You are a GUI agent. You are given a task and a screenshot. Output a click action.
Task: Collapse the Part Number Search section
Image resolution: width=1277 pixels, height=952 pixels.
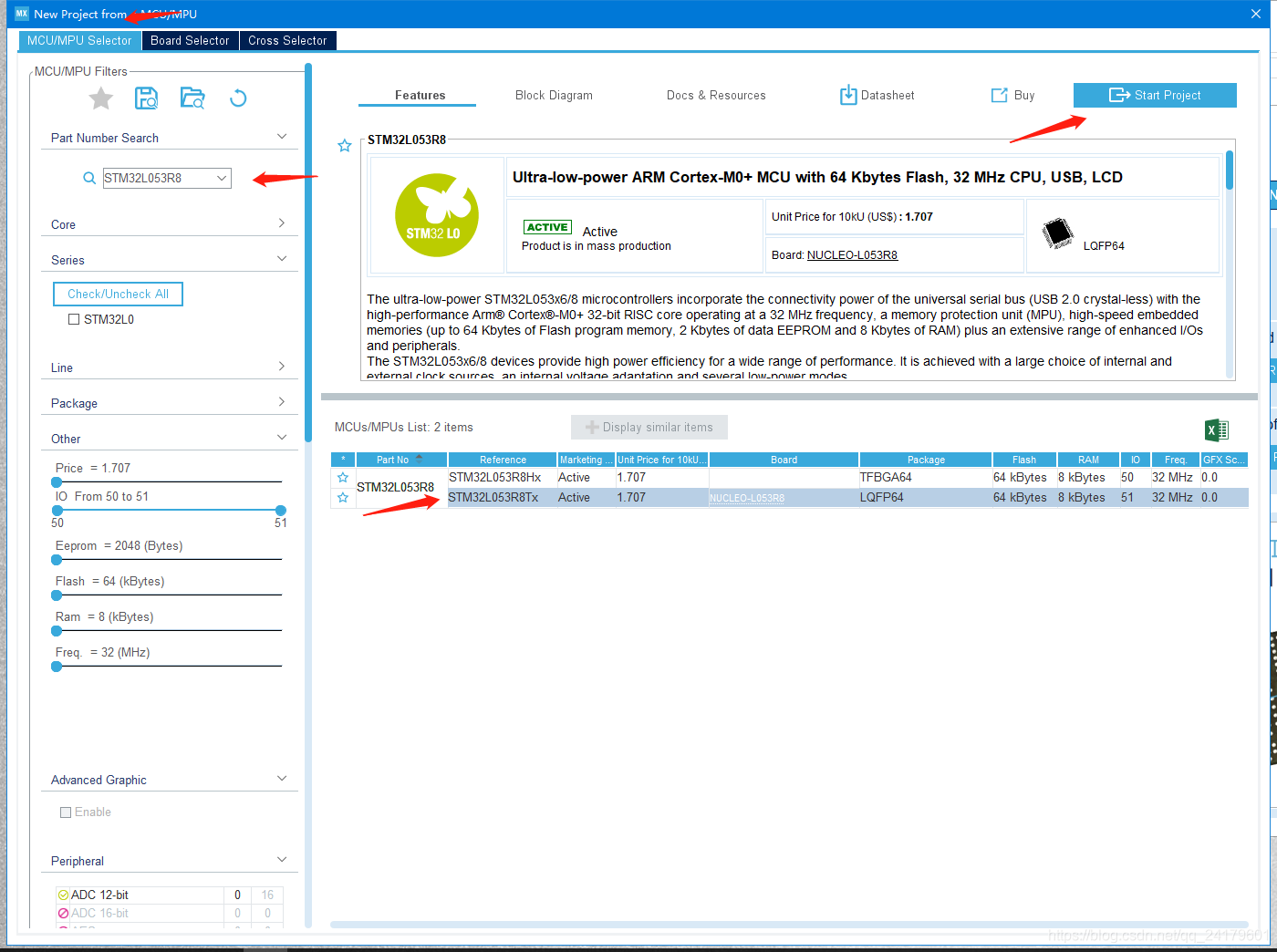(x=282, y=137)
